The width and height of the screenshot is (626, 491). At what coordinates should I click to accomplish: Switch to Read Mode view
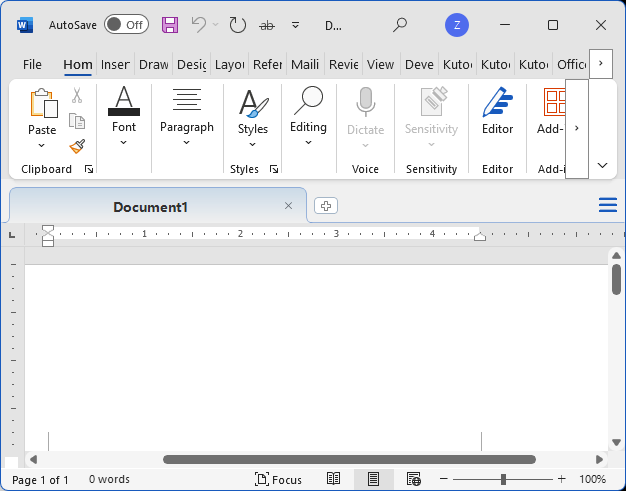click(334, 479)
